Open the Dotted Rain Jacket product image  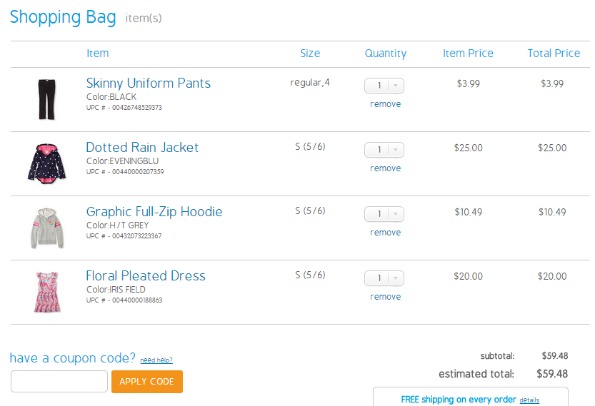(47, 164)
